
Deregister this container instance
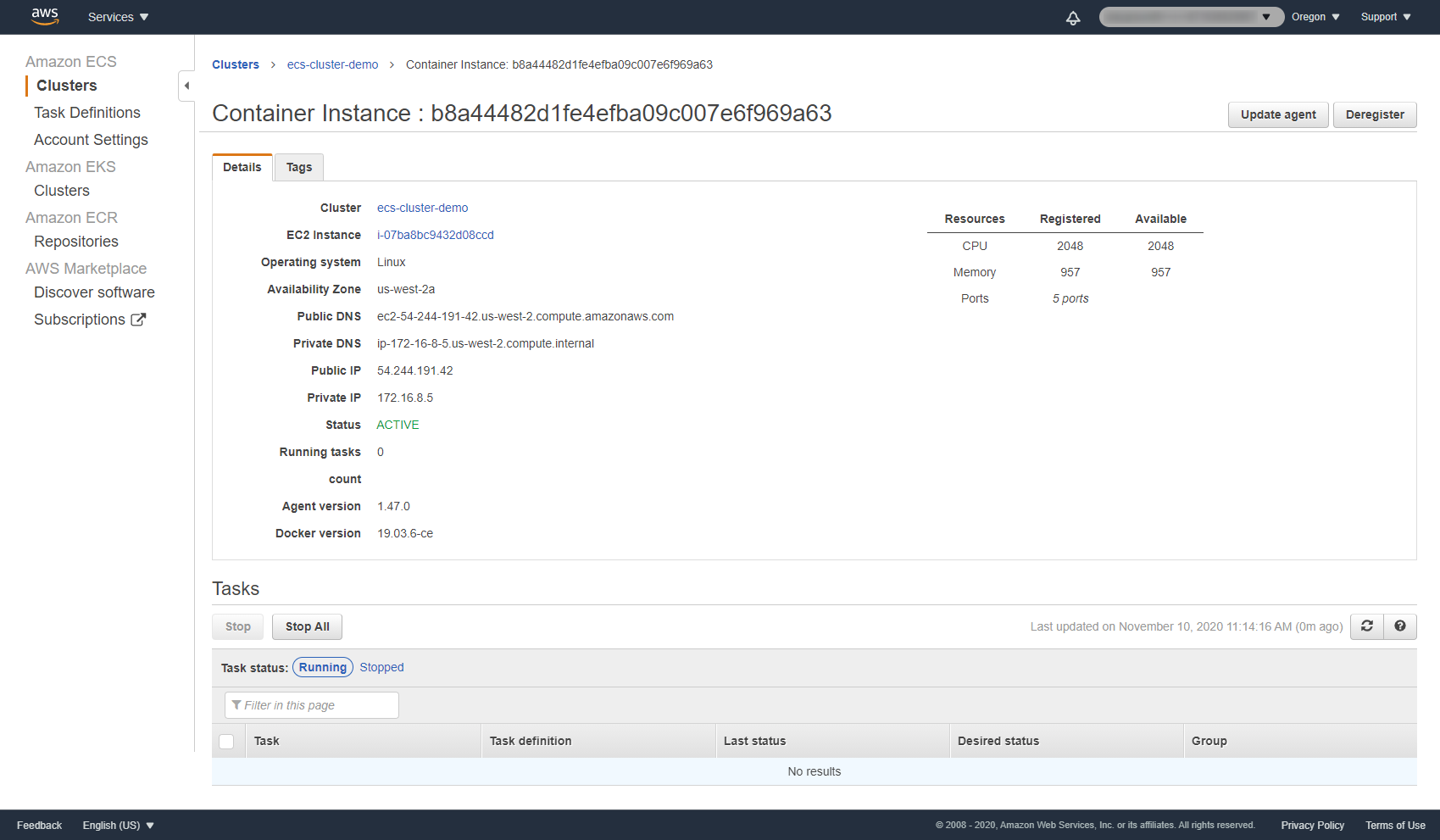pos(1375,114)
